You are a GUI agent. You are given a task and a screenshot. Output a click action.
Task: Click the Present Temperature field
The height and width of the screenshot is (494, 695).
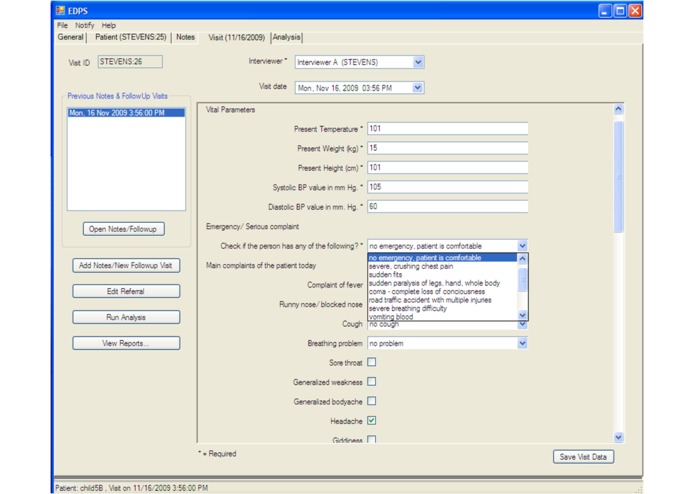[448, 129]
